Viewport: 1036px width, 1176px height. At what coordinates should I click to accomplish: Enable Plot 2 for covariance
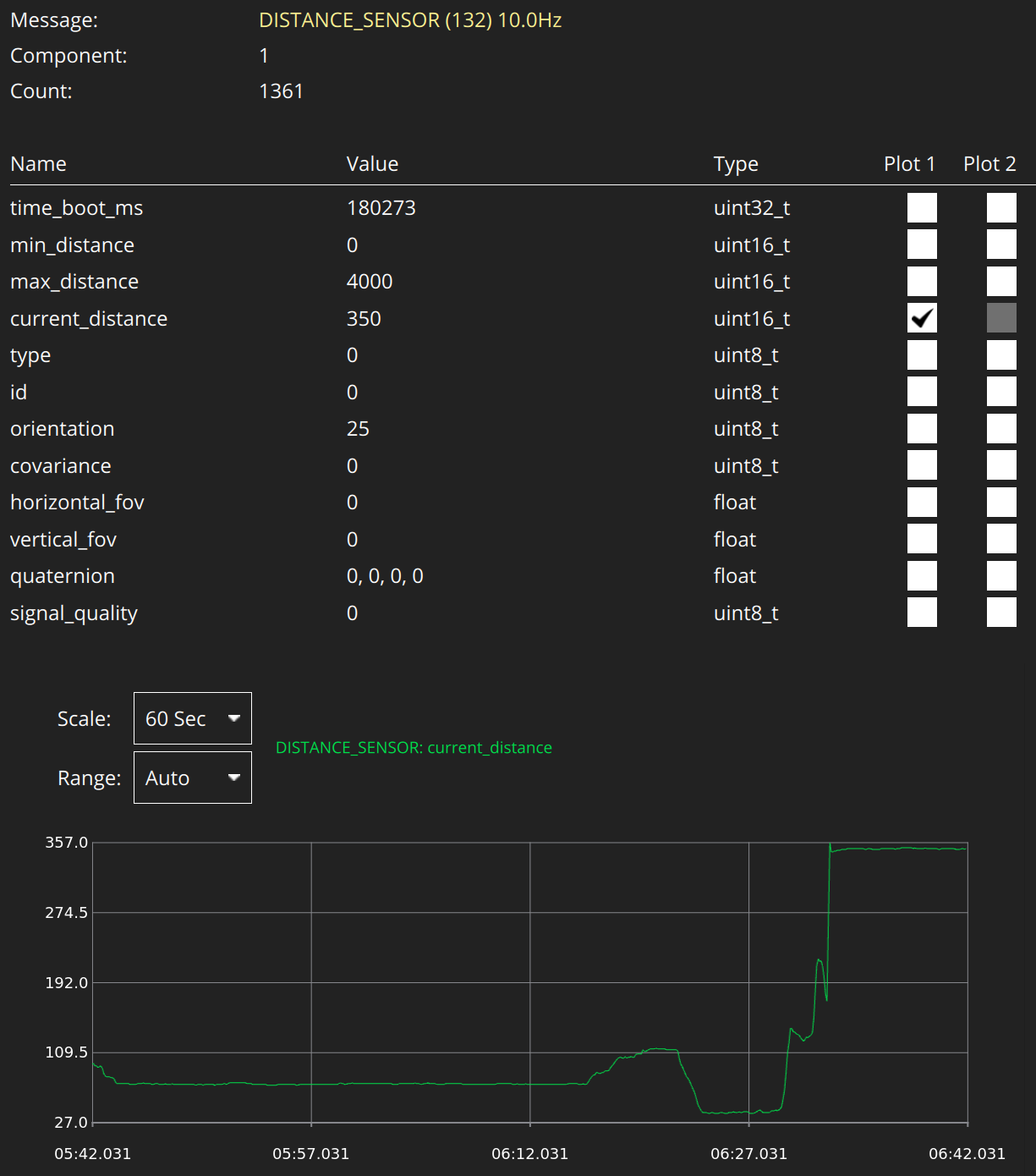(x=1001, y=465)
